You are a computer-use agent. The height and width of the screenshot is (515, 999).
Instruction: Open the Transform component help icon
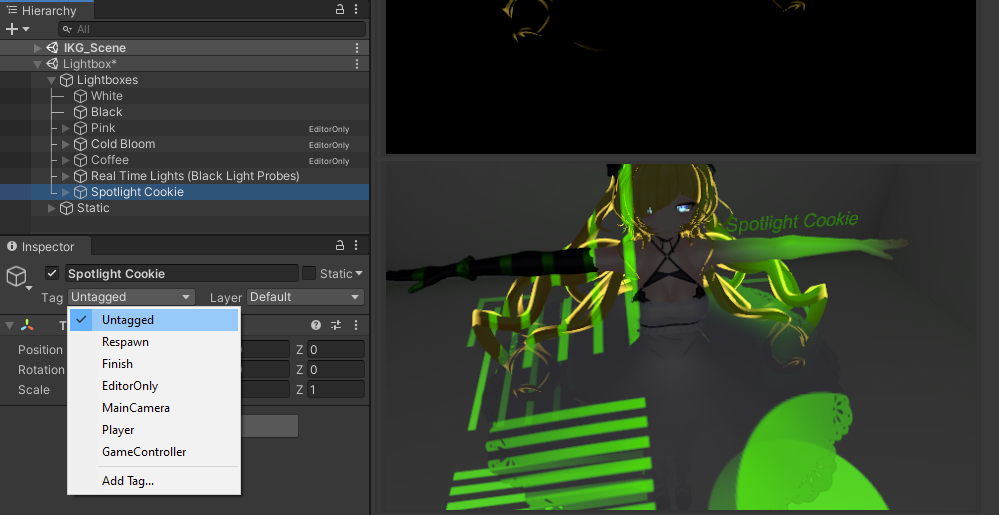point(316,325)
